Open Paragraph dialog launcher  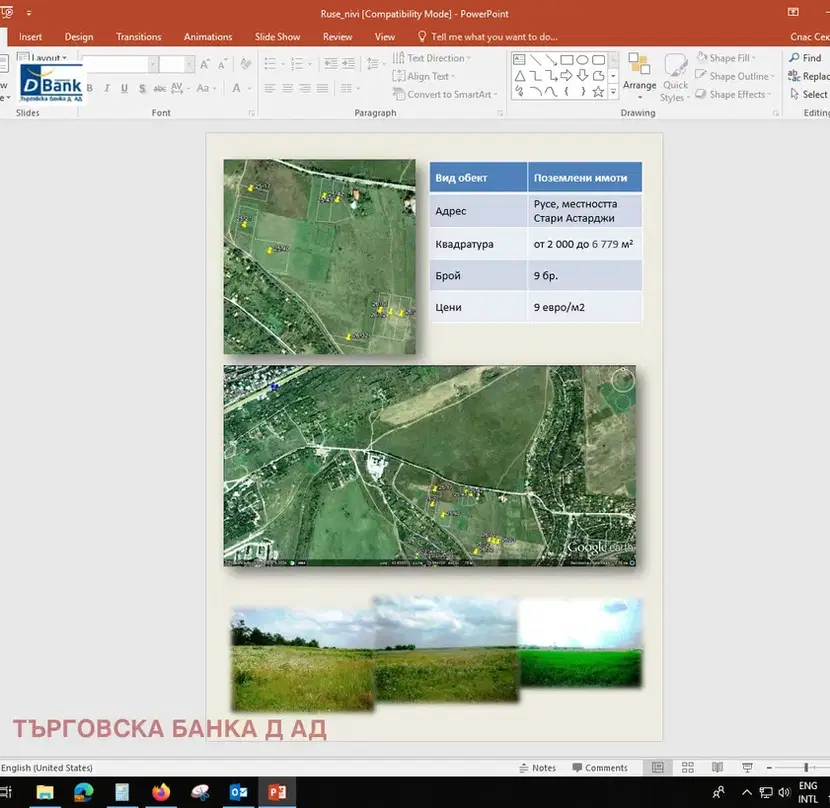pos(500,113)
